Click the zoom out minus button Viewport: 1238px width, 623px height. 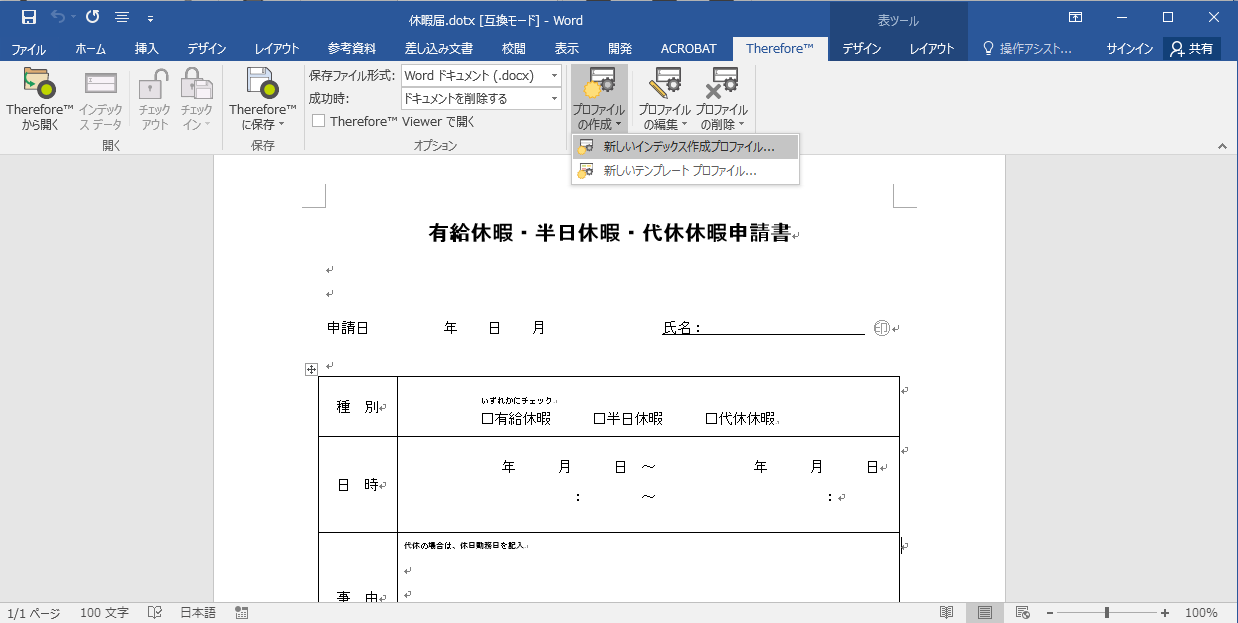click(1048, 613)
